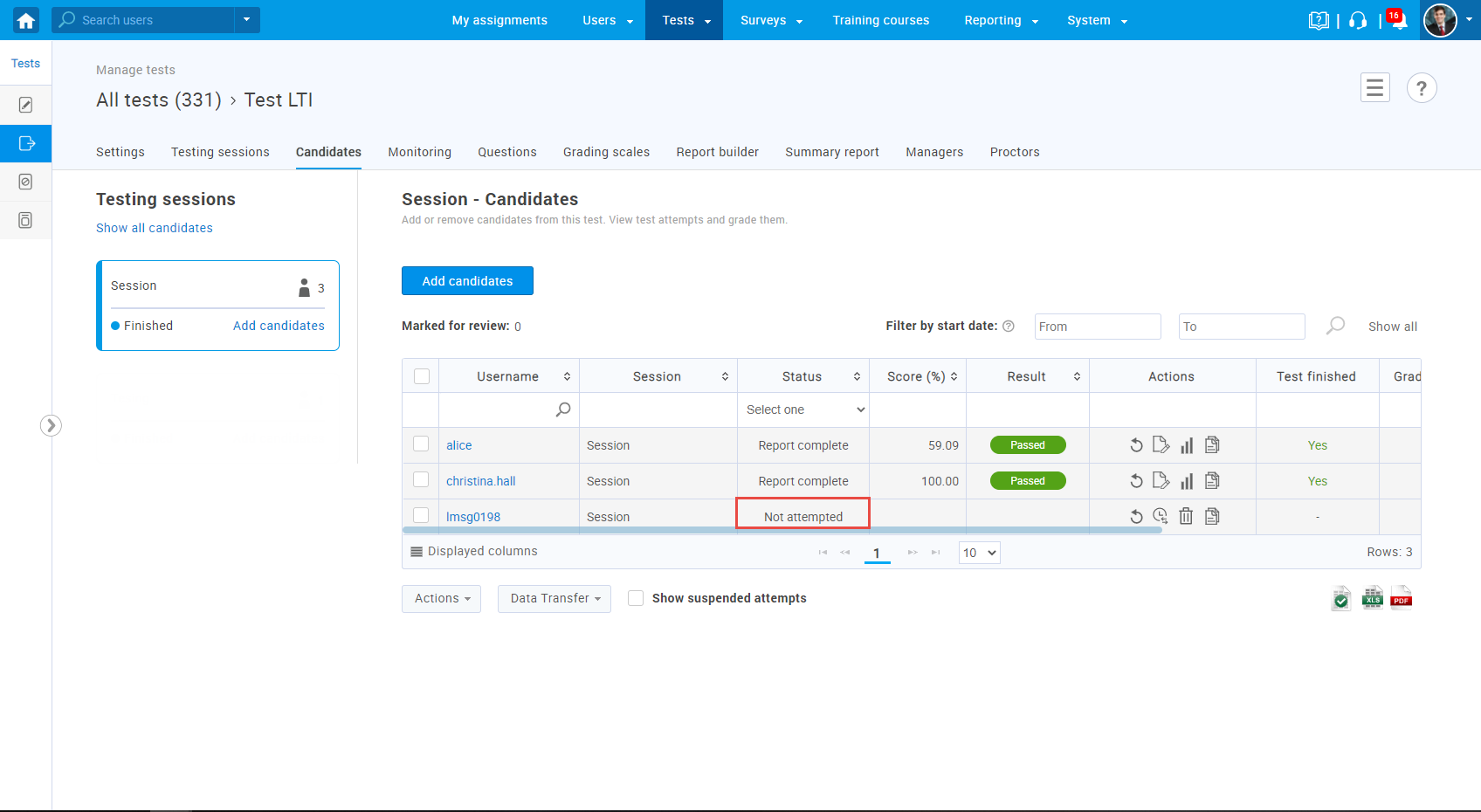Check the checkbox for alice row
Screen dimensions: 1481x812
click(x=421, y=444)
